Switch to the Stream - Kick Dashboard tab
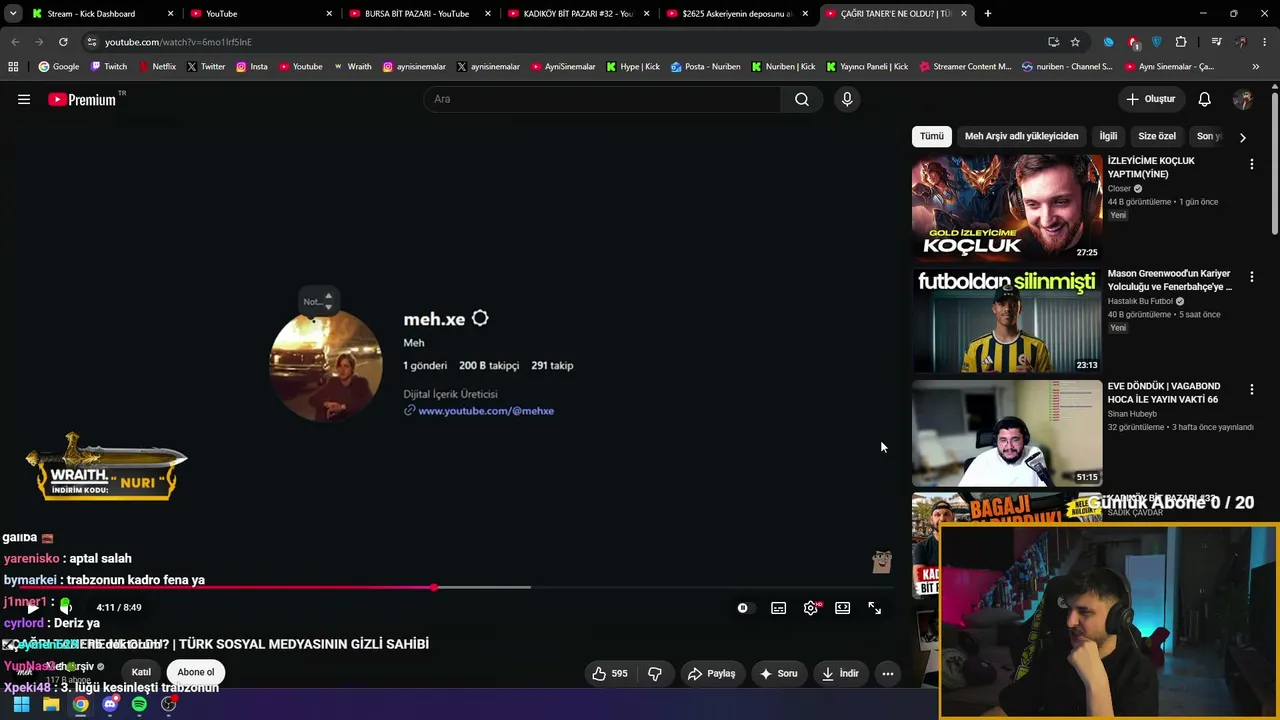The image size is (1280, 720). tap(100, 14)
